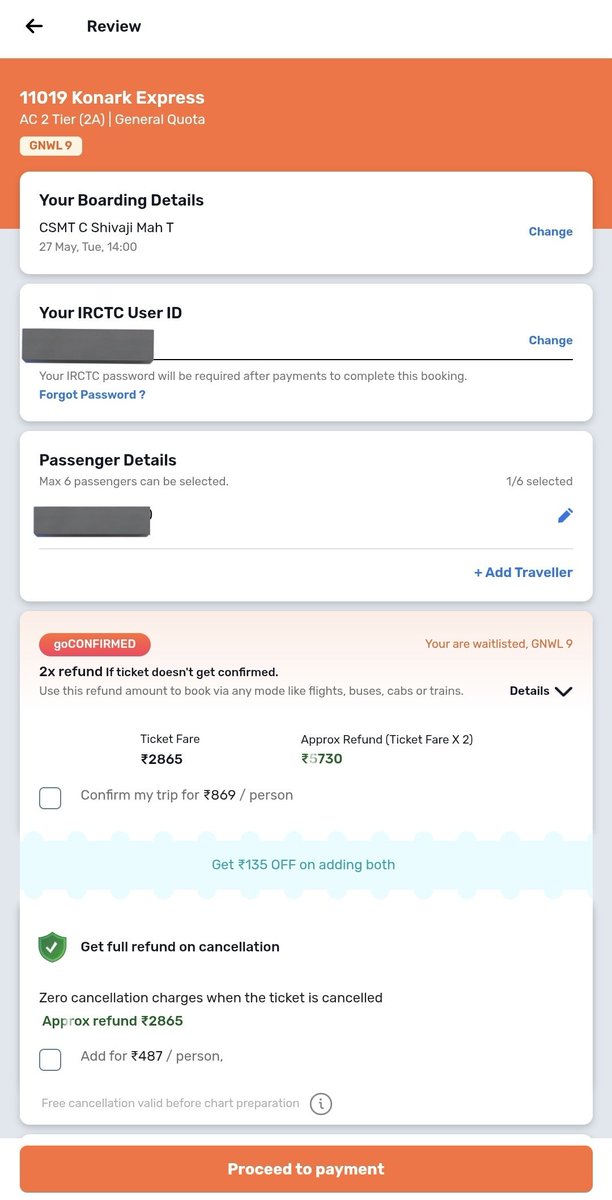The width and height of the screenshot is (612, 1200).
Task: Tap the GNWL 9 status badge
Action: pyautogui.click(x=51, y=146)
